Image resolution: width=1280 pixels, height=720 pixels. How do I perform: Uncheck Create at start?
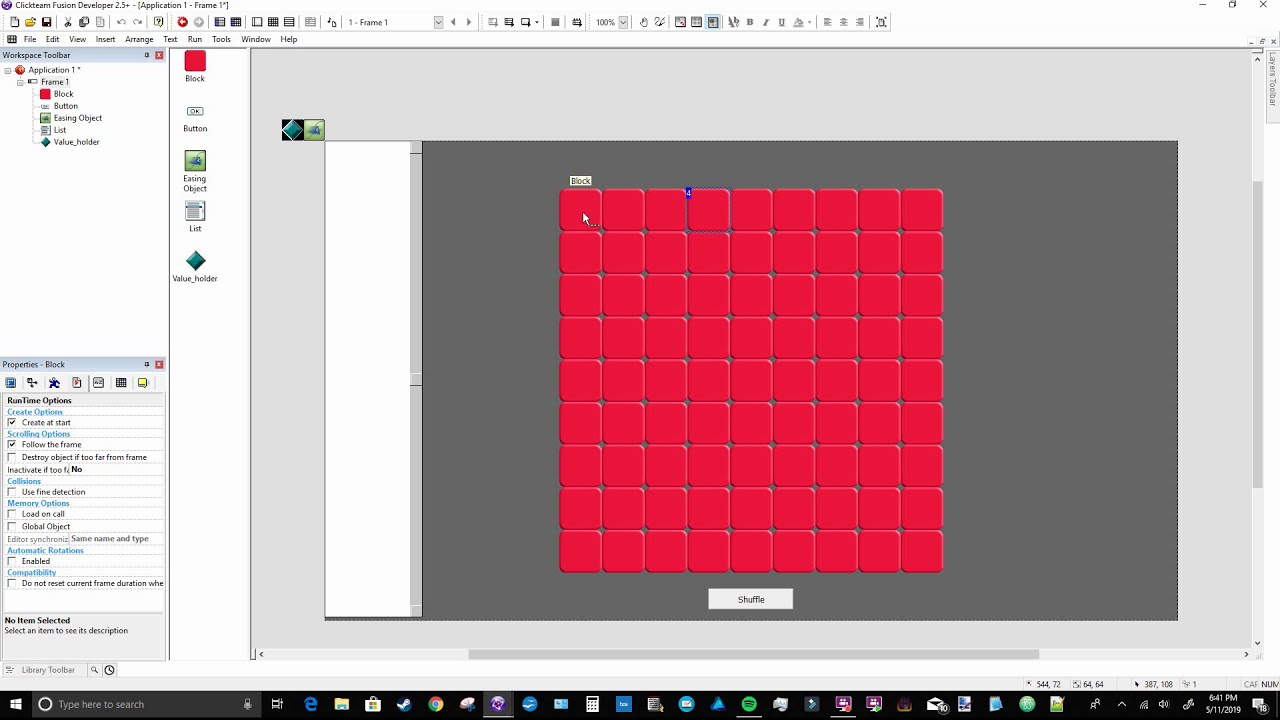[12, 423]
